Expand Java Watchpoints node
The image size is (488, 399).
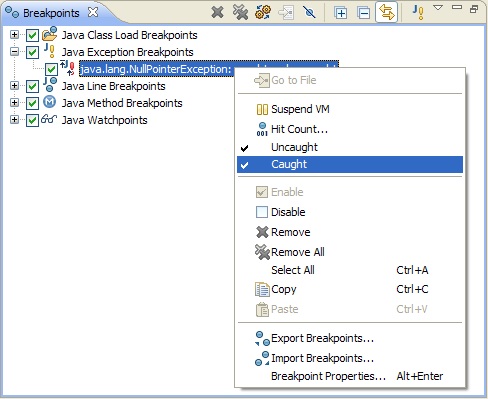click(x=14, y=119)
